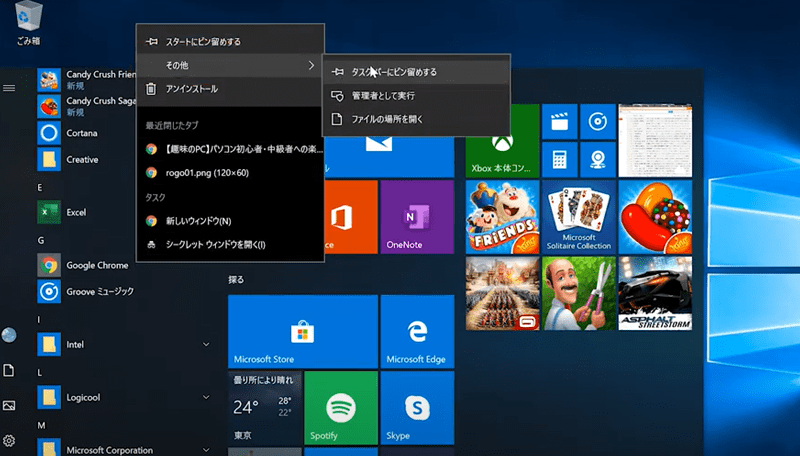The image size is (800, 456).
Task: Choose ファイルの場所を開く option
Action: coord(416,119)
